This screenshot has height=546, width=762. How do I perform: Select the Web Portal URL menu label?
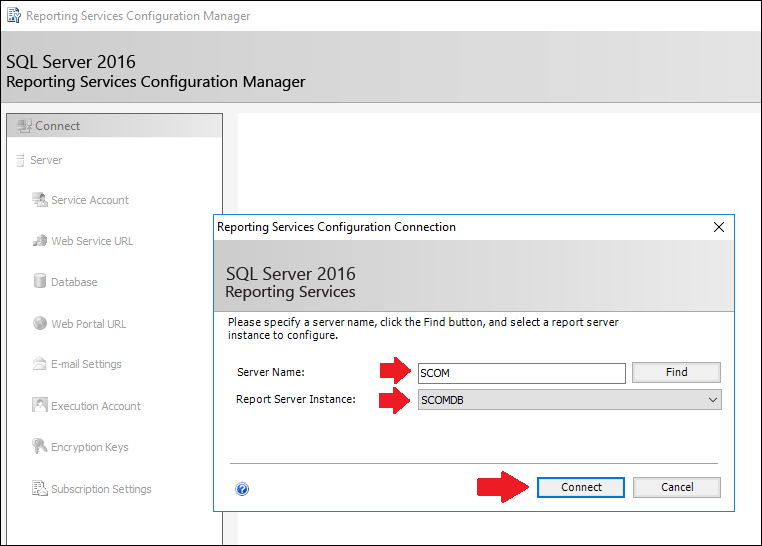click(89, 324)
